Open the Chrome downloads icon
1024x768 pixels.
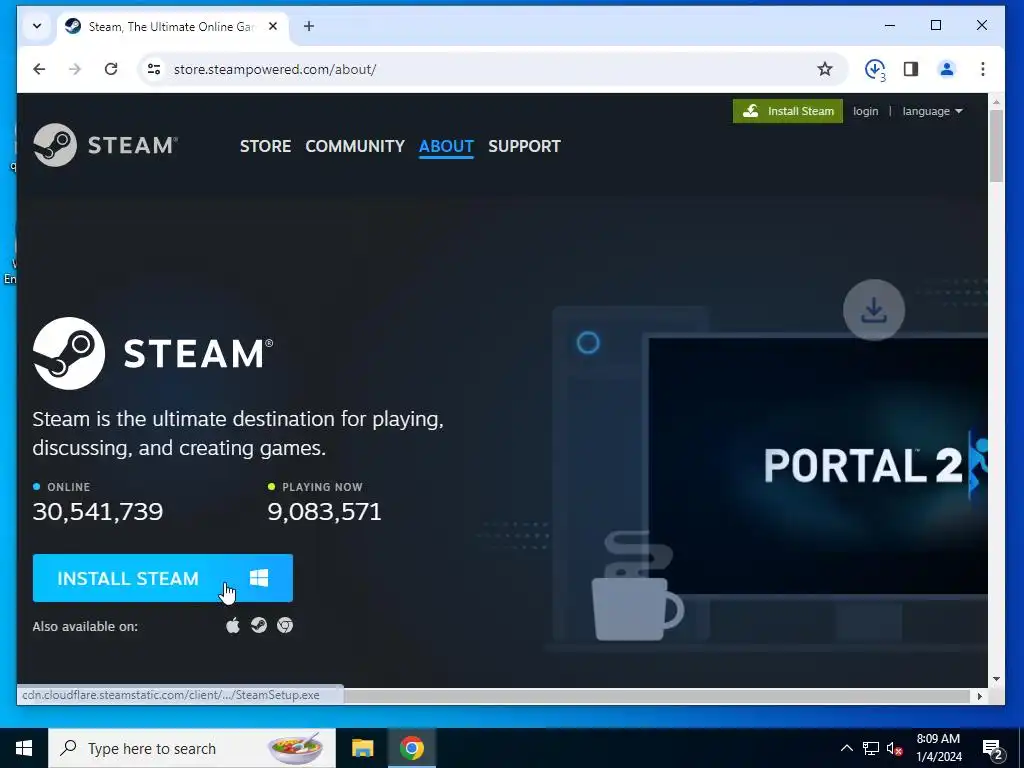pyautogui.click(x=874, y=69)
